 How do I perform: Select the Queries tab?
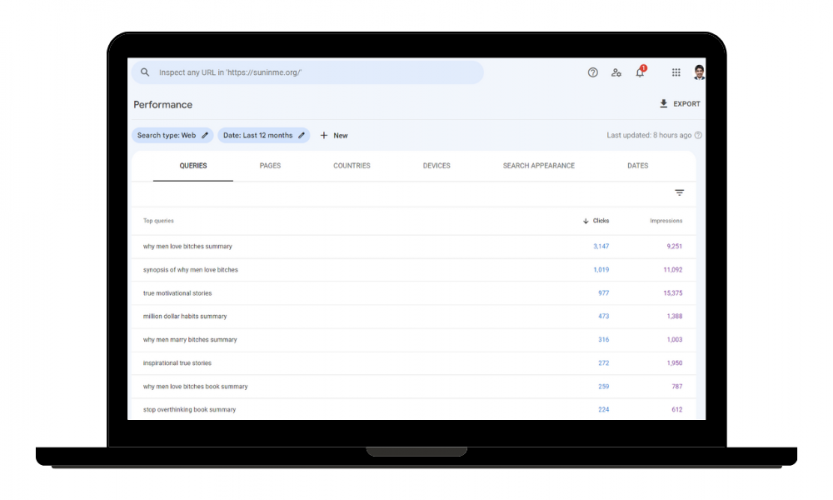click(x=193, y=166)
